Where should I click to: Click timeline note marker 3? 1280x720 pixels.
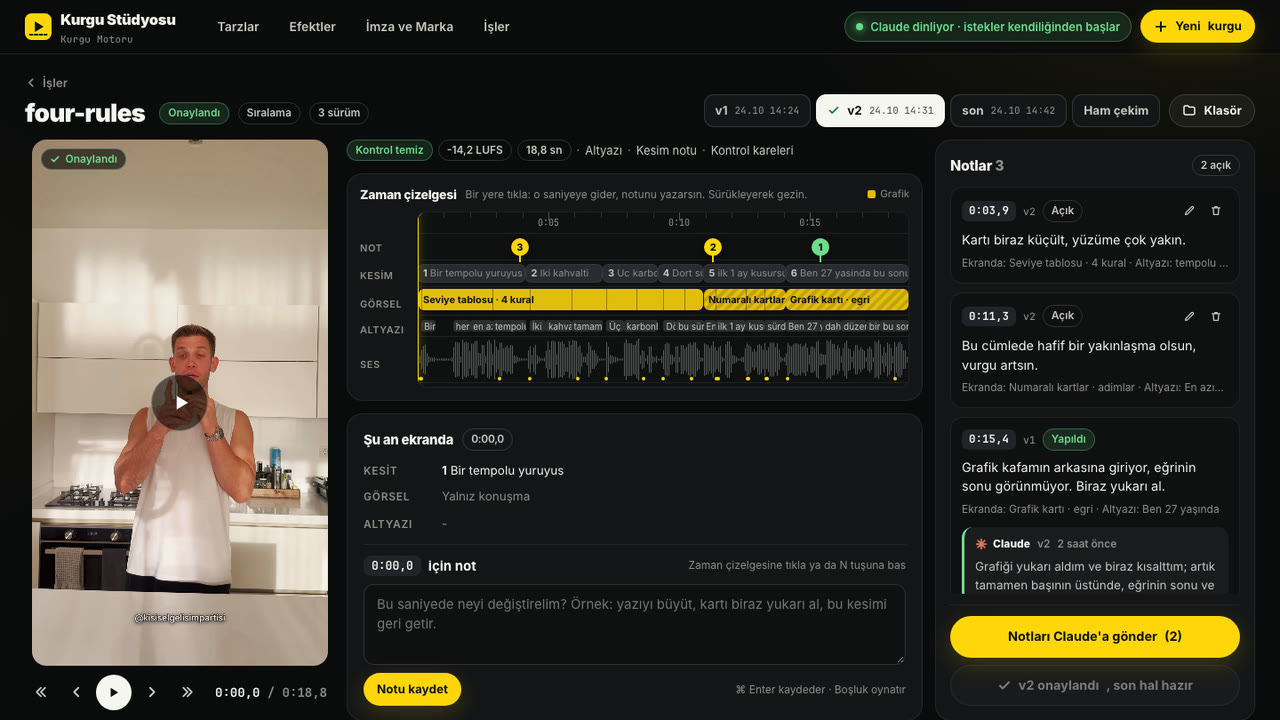[519, 247]
